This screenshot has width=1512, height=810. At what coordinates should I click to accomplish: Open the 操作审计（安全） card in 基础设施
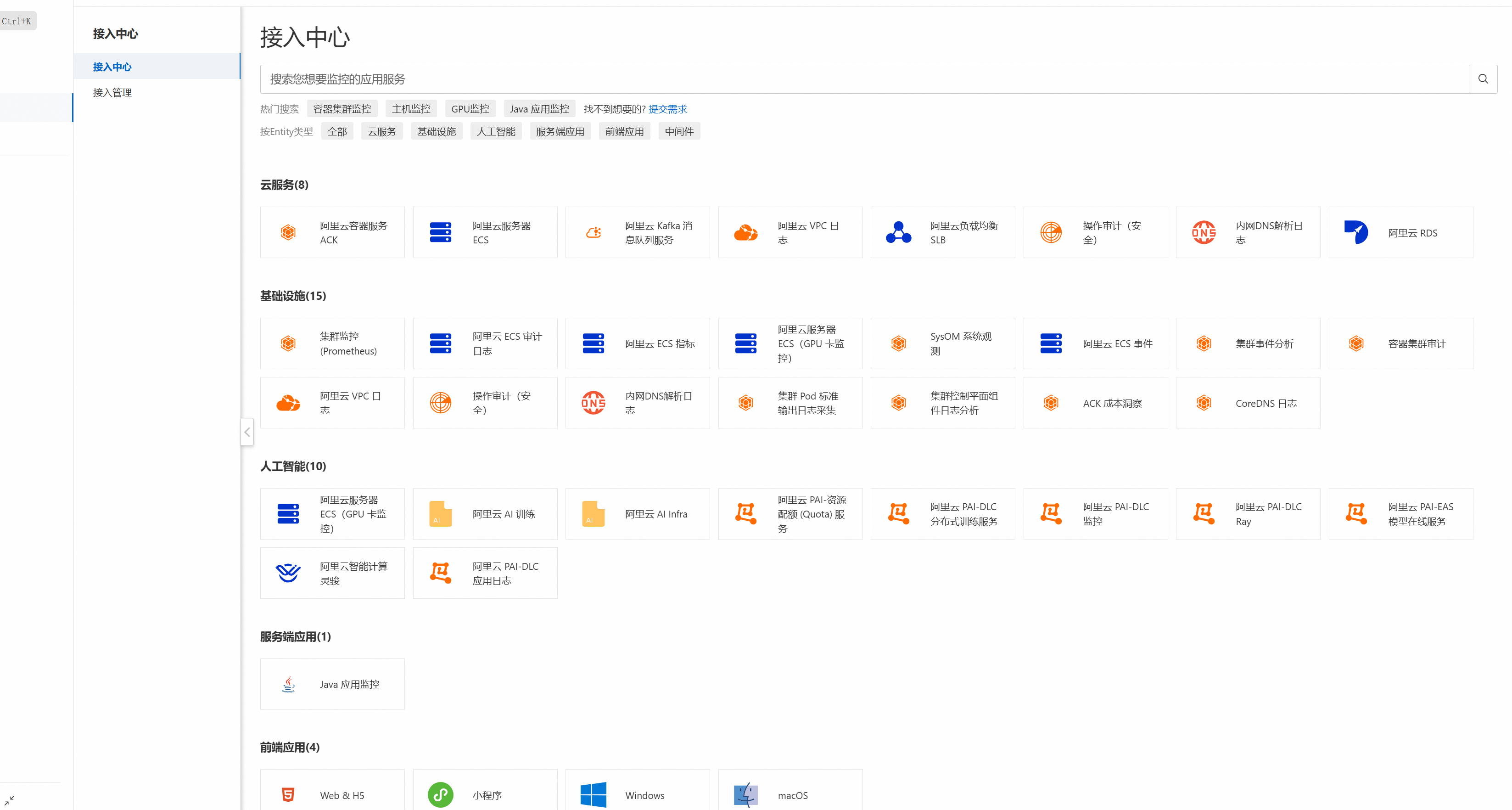point(485,402)
